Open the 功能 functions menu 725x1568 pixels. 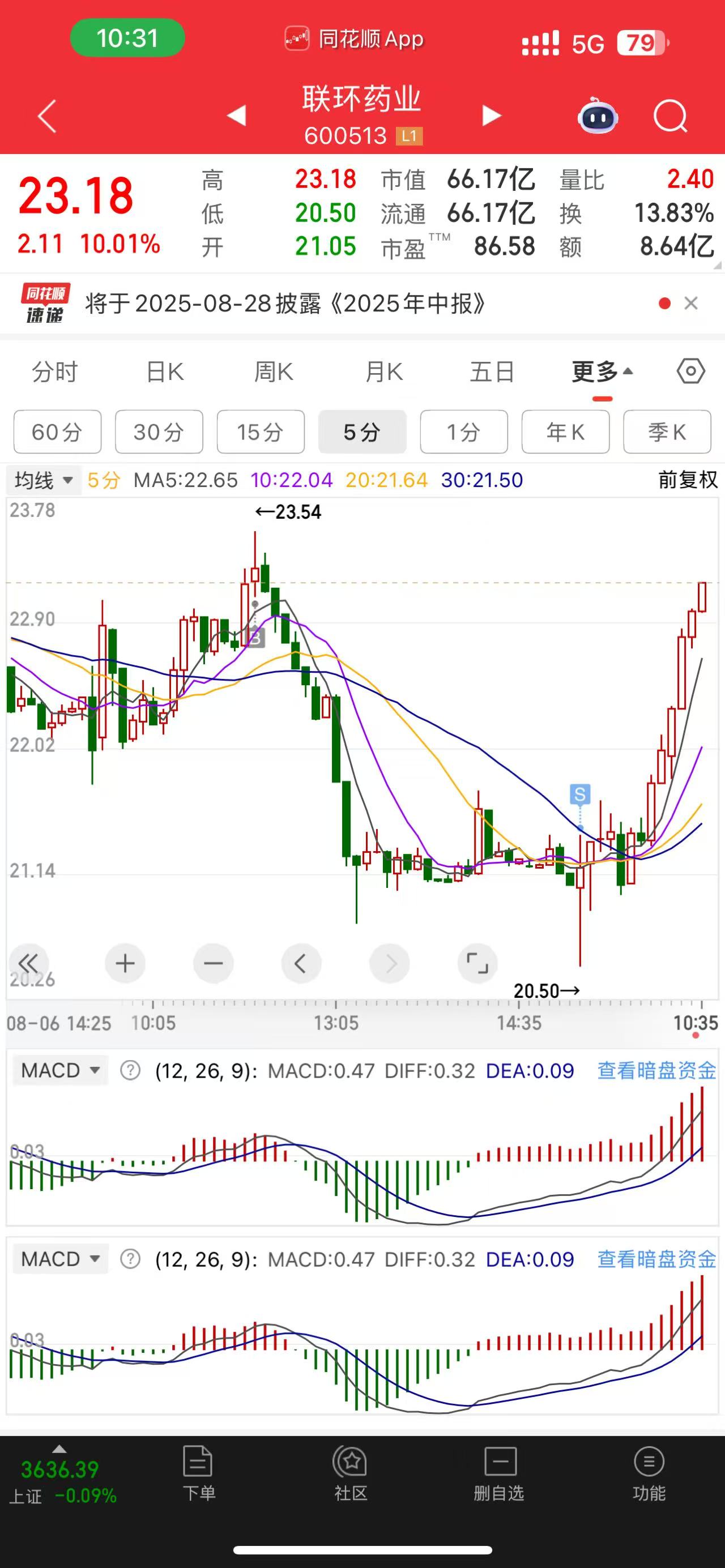click(x=649, y=1474)
